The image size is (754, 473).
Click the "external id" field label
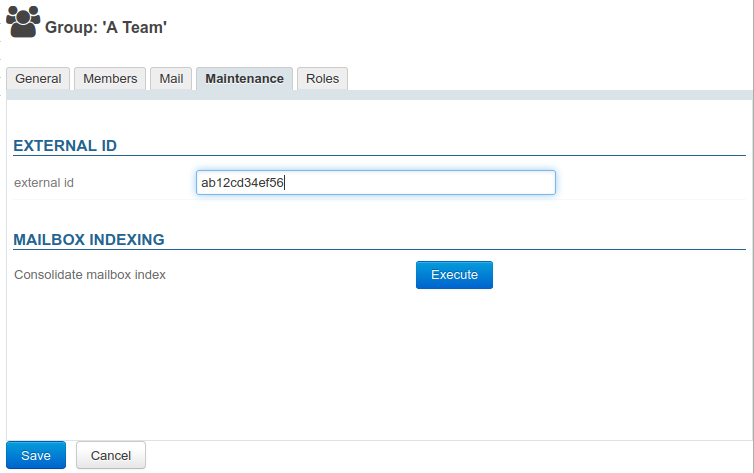44,183
